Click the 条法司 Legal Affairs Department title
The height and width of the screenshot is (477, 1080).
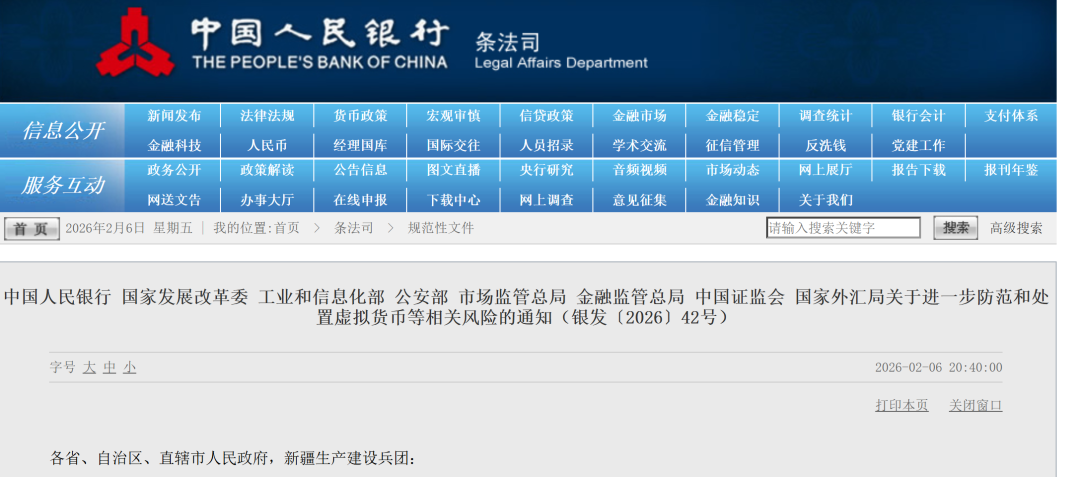click(x=561, y=51)
